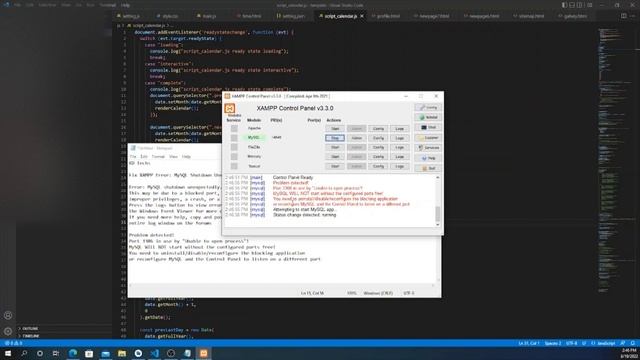
Task: Open Help from XAMPP side panel
Action: point(428,158)
